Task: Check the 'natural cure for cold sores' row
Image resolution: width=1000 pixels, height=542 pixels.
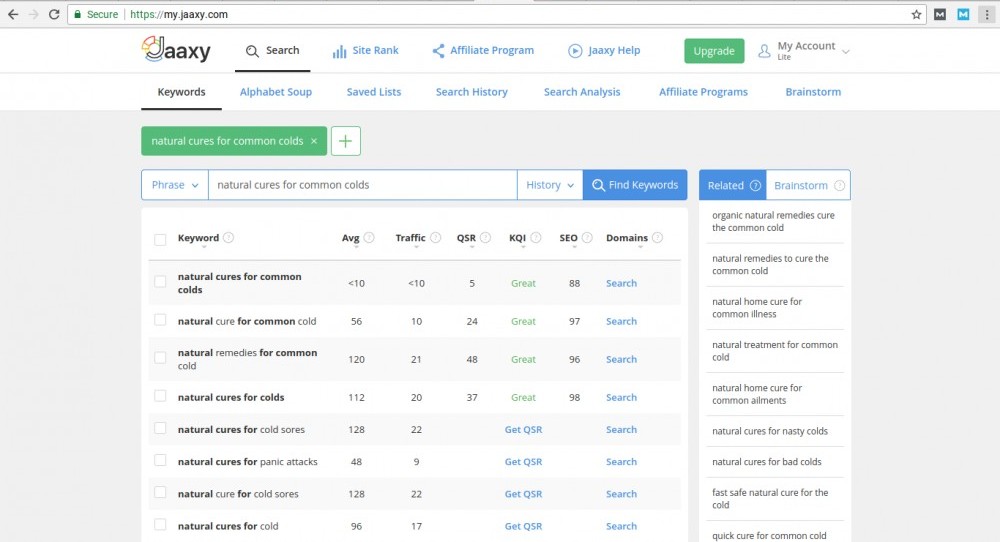Action: point(160,492)
